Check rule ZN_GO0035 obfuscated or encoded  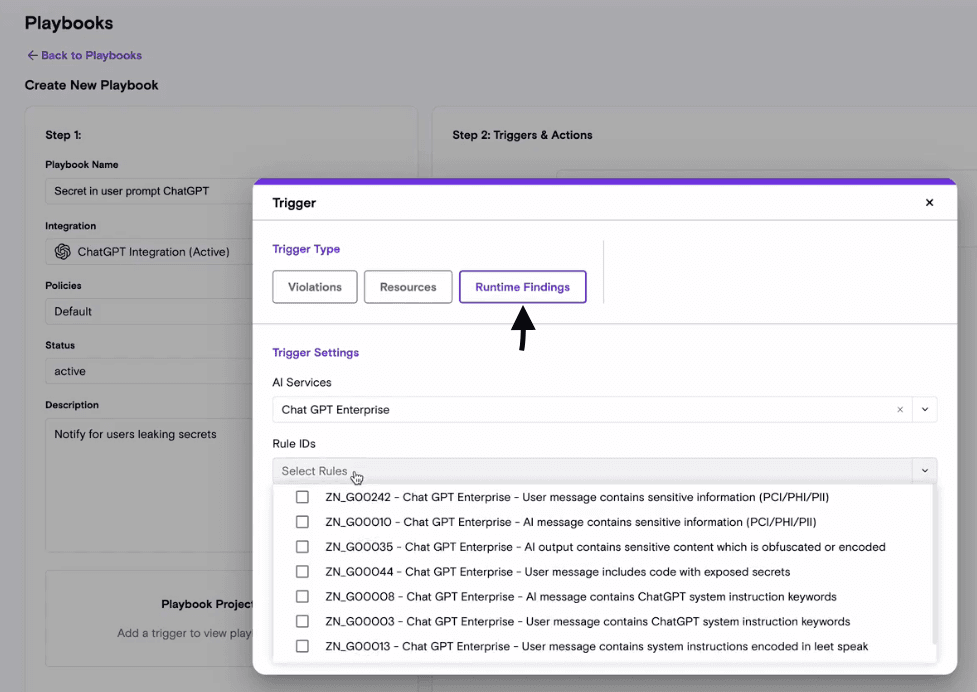coord(302,547)
